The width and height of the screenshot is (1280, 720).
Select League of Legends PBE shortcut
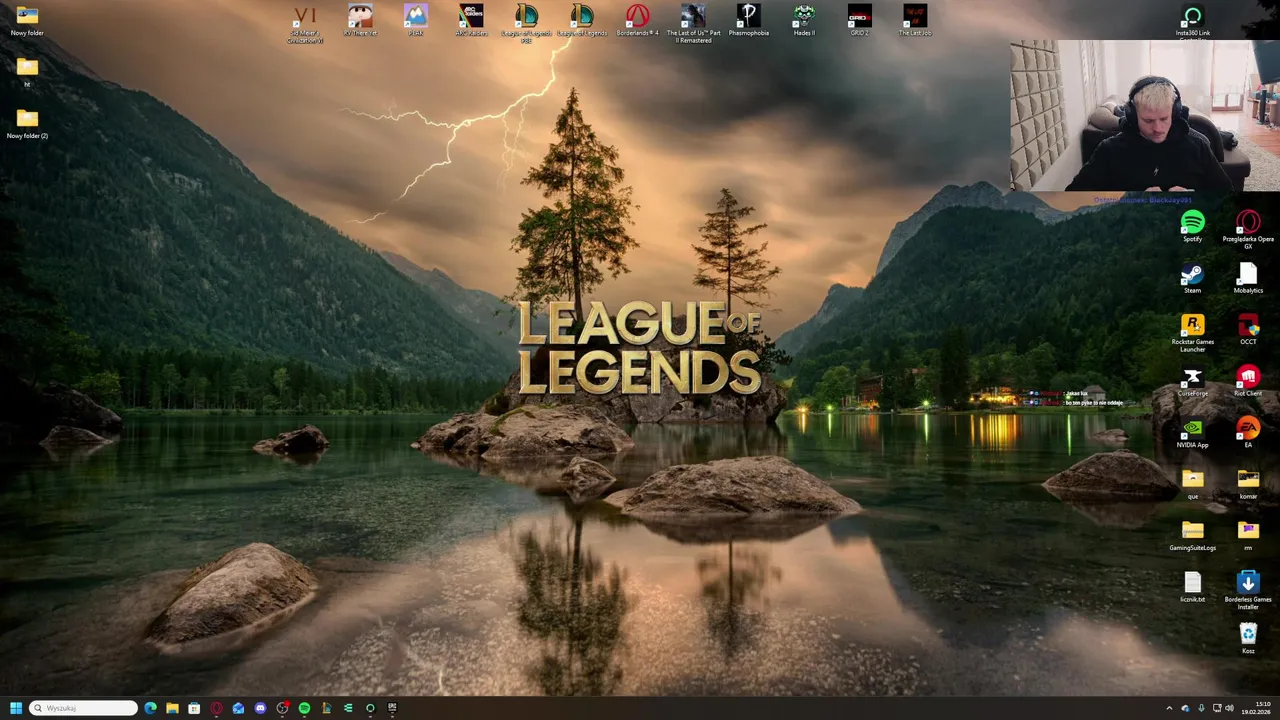pos(526,24)
